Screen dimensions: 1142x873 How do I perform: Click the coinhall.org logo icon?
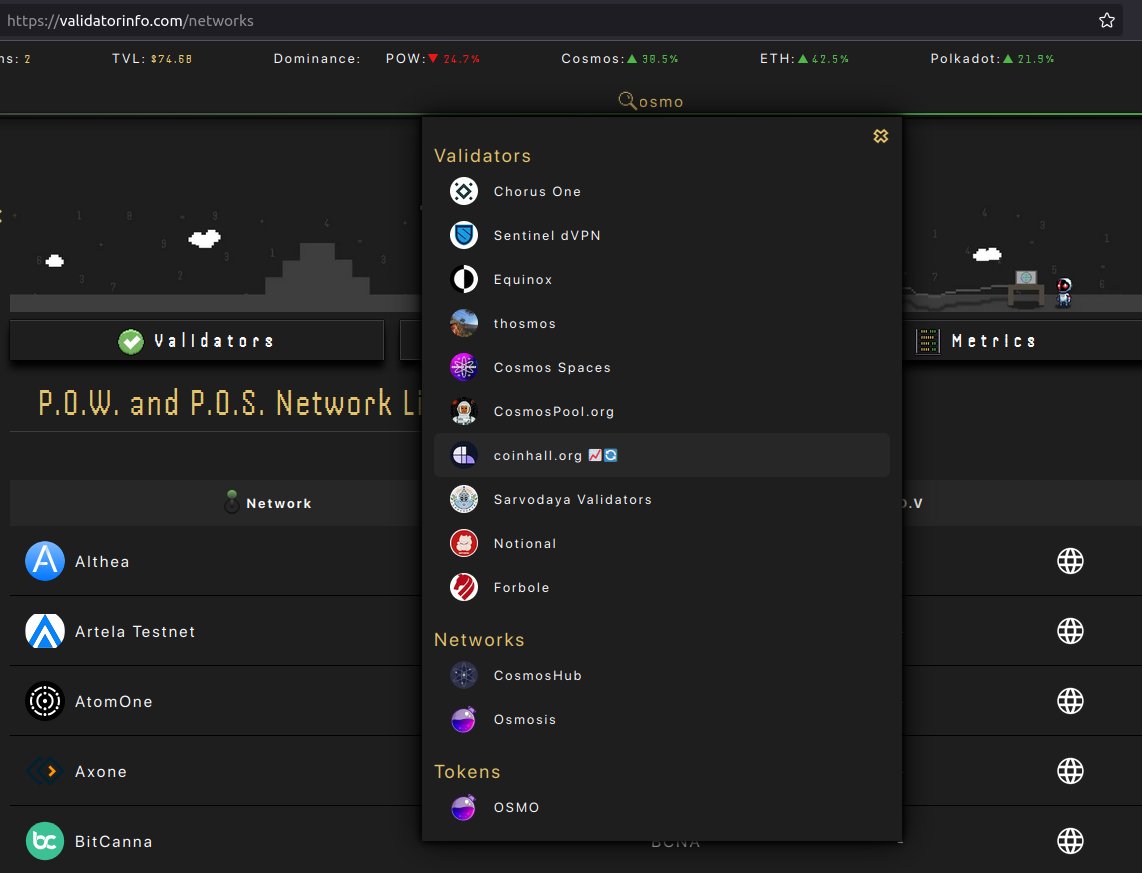pos(464,456)
